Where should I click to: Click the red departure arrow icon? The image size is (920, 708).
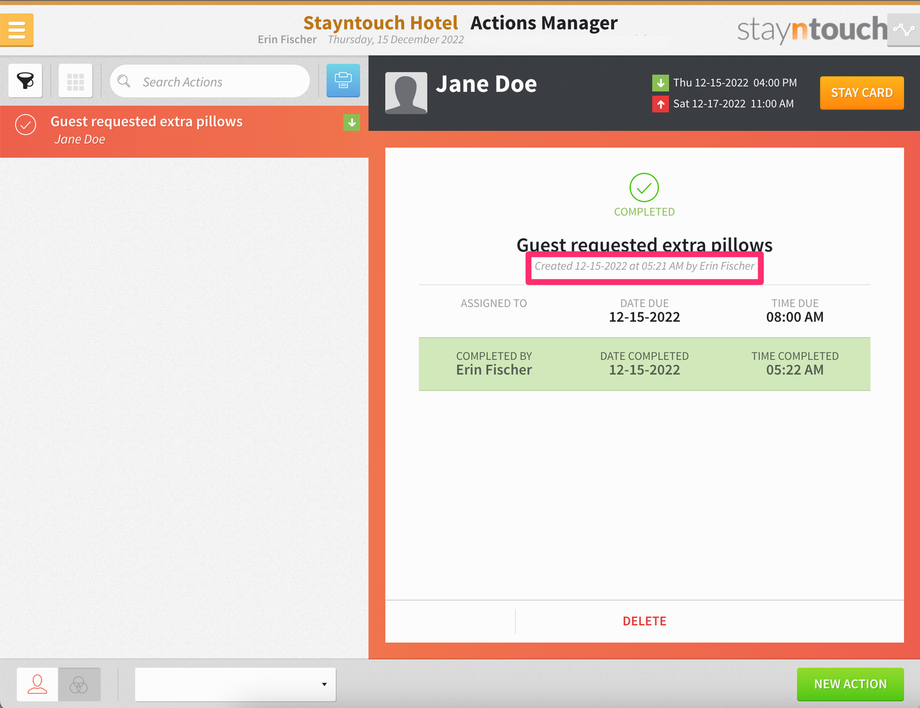coord(660,104)
